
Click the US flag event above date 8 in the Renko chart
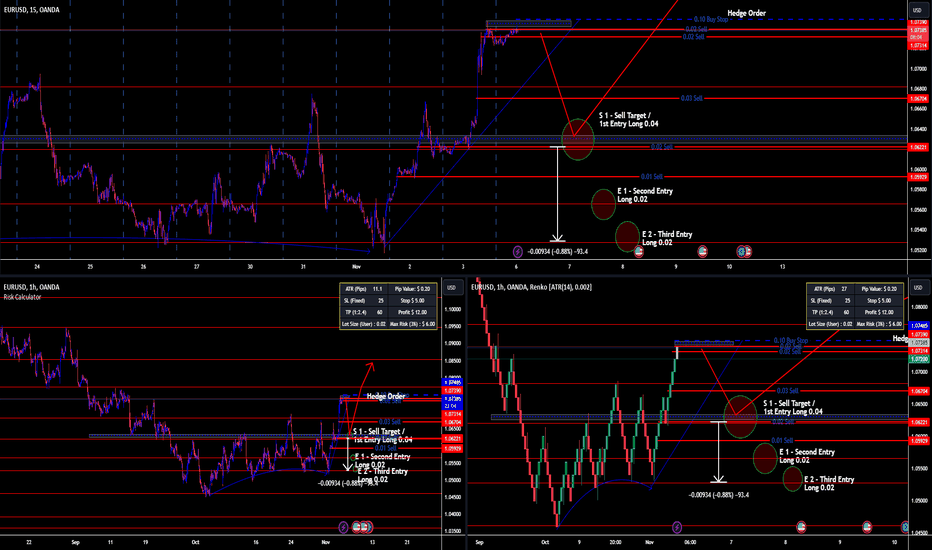click(801, 527)
